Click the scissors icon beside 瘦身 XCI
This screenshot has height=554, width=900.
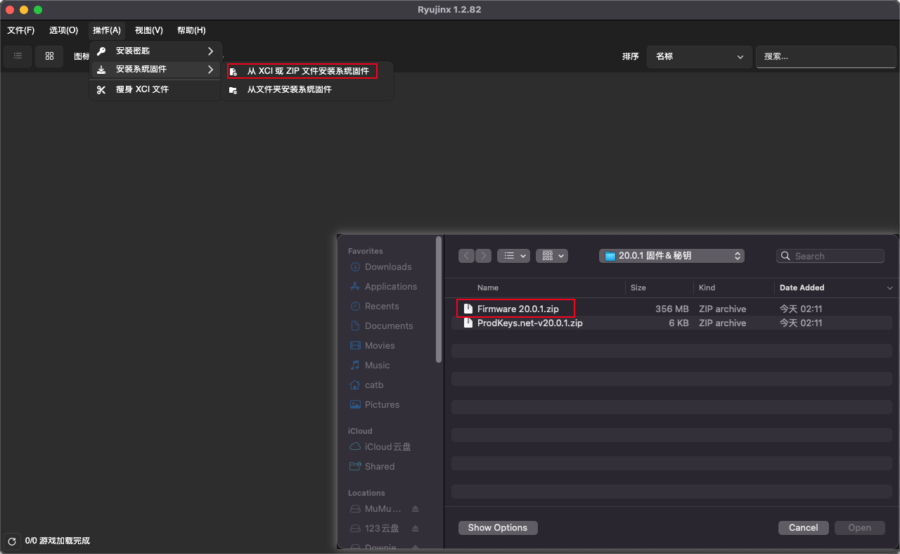coord(101,90)
